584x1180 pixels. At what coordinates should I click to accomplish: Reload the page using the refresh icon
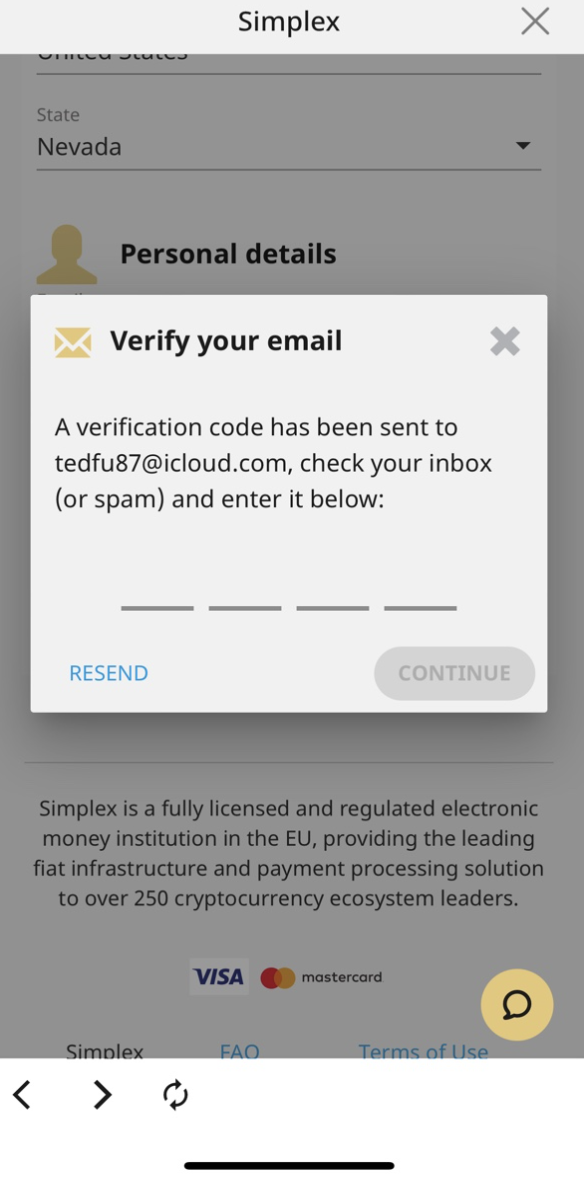pyautogui.click(x=175, y=1095)
